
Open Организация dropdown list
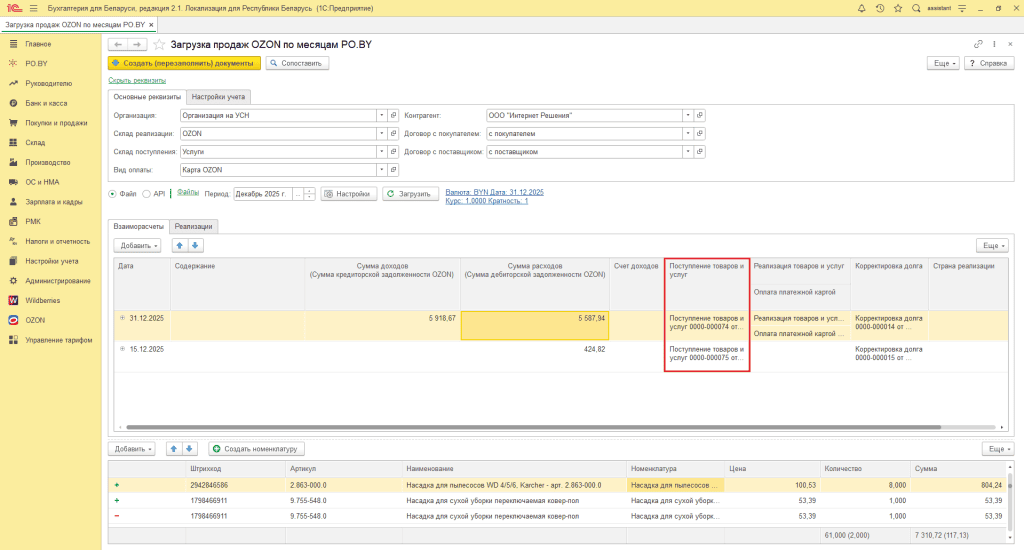coord(381,116)
